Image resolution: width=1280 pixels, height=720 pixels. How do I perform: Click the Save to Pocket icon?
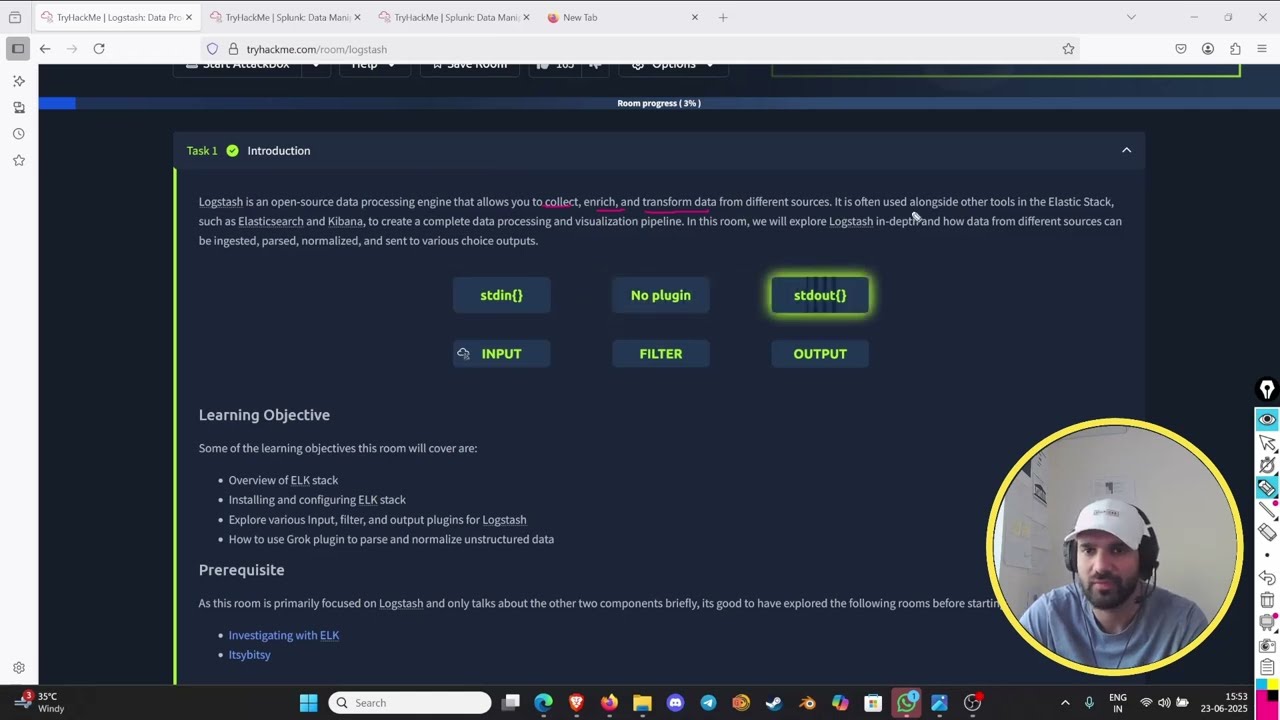[1181, 48]
